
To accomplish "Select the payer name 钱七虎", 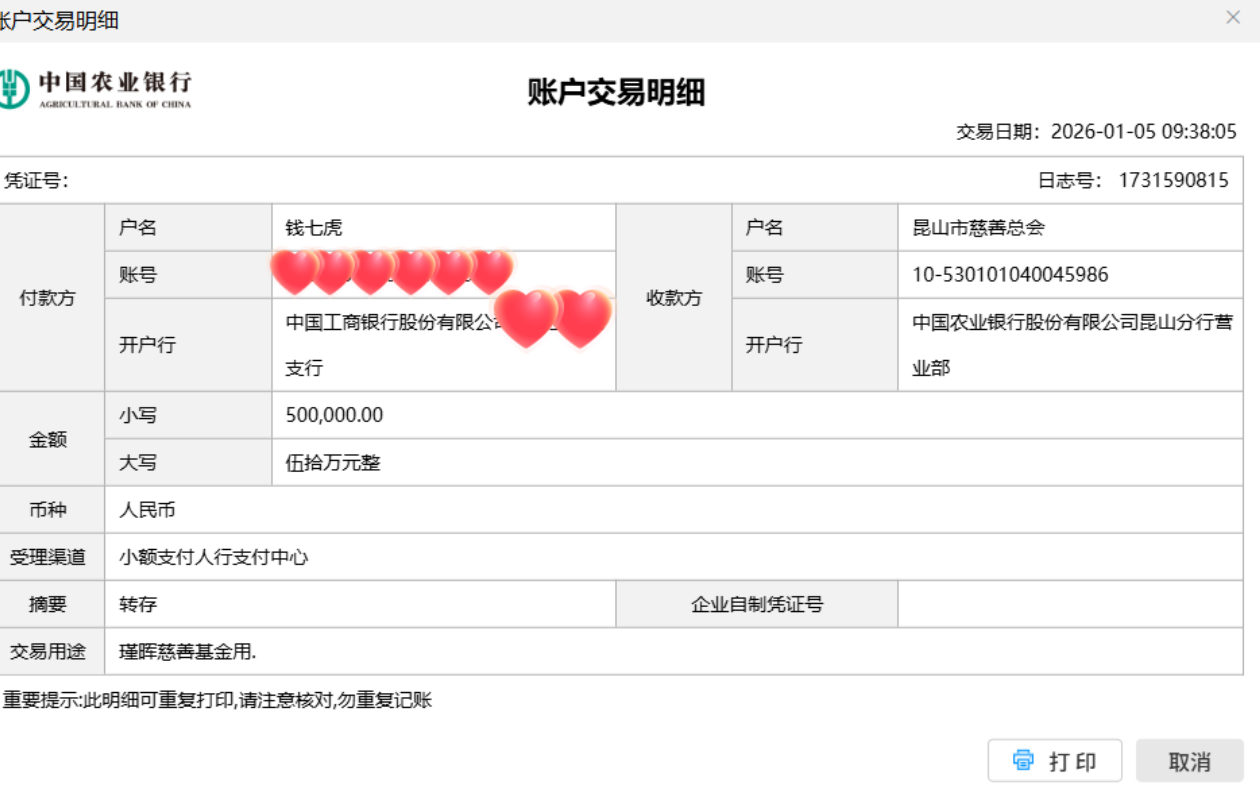I will click(x=314, y=228).
